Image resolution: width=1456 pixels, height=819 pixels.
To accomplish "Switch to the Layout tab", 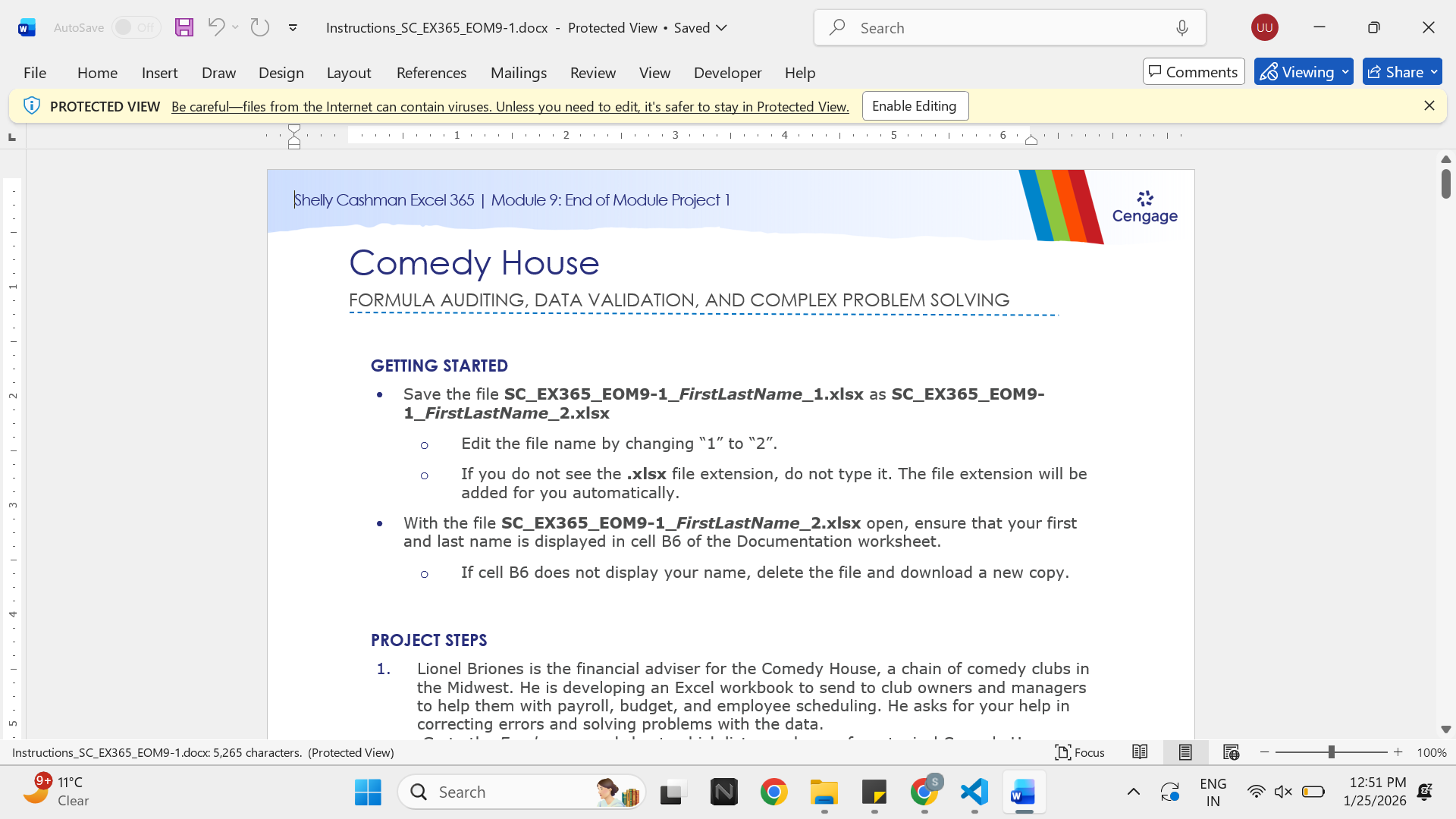I will [x=349, y=73].
